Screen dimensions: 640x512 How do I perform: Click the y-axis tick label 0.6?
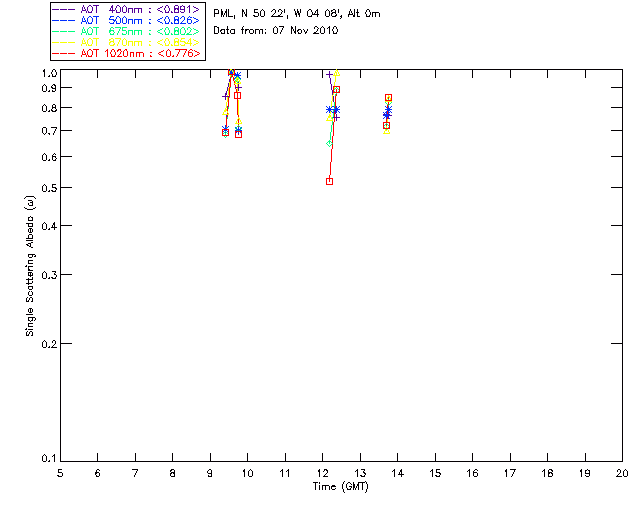49,157
